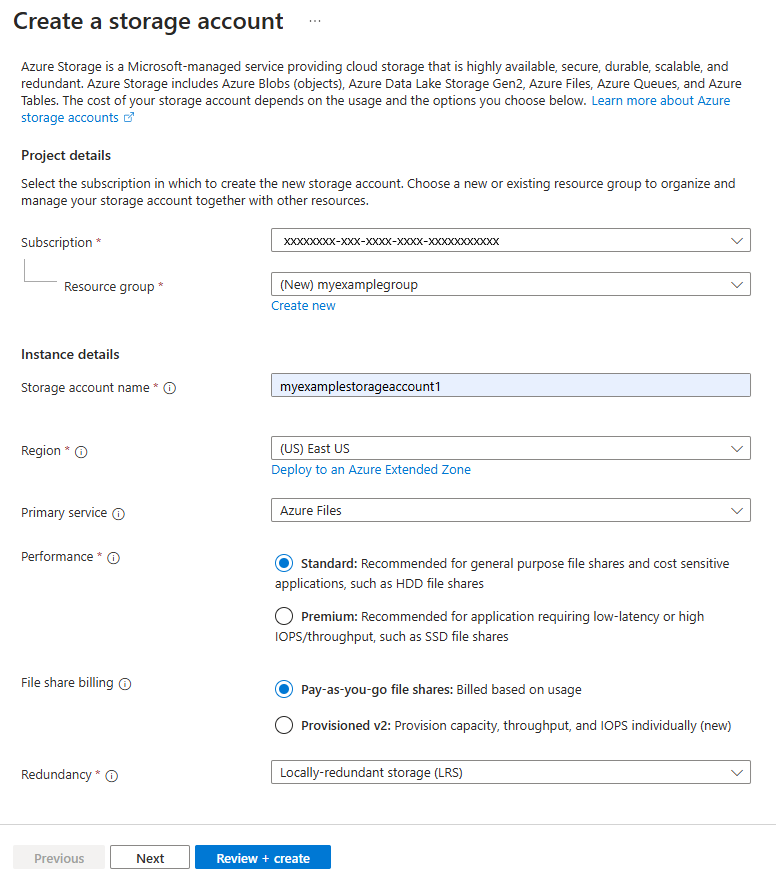Click the Review + create button

coord(262,857)
